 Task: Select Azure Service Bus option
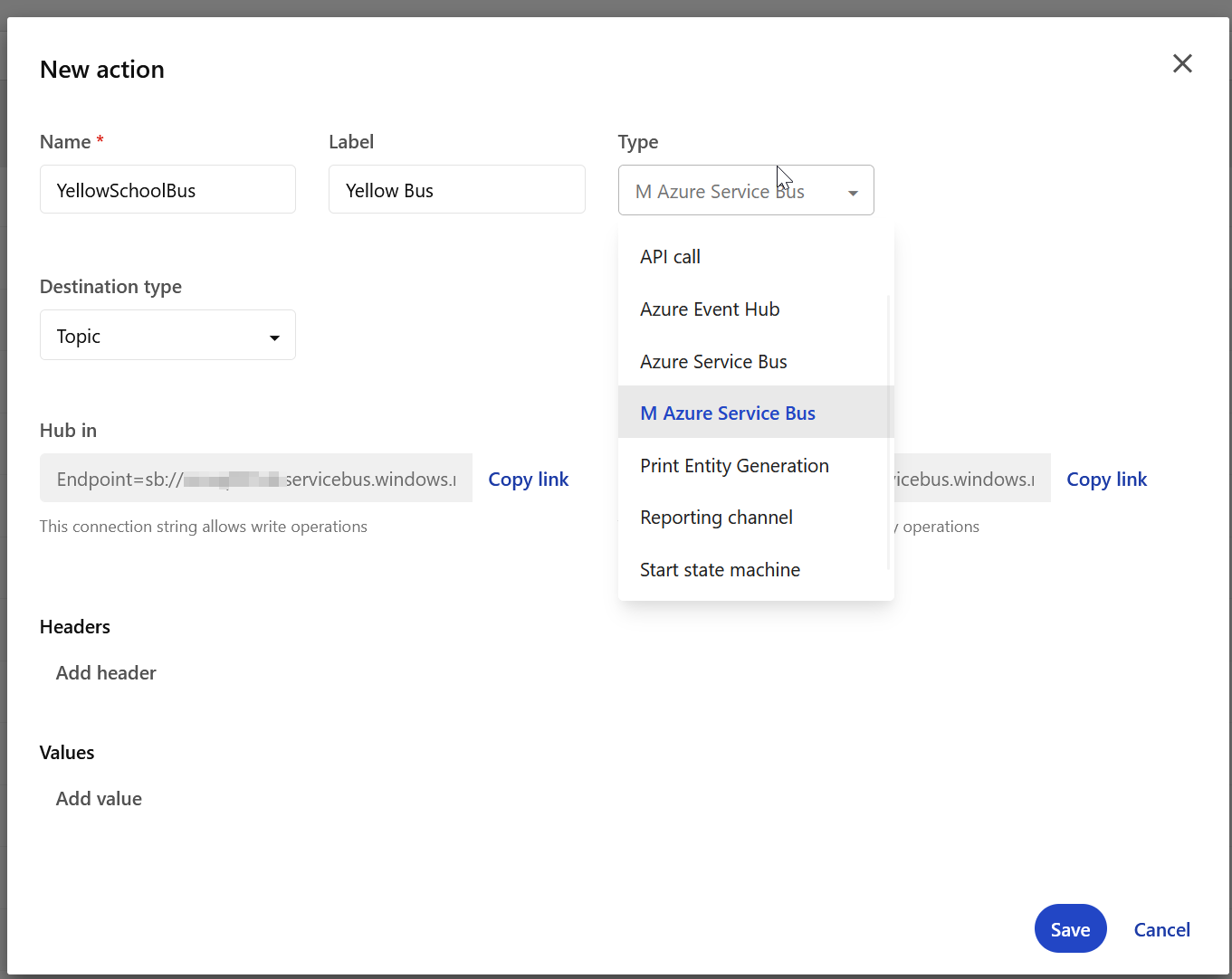[713, 362]
